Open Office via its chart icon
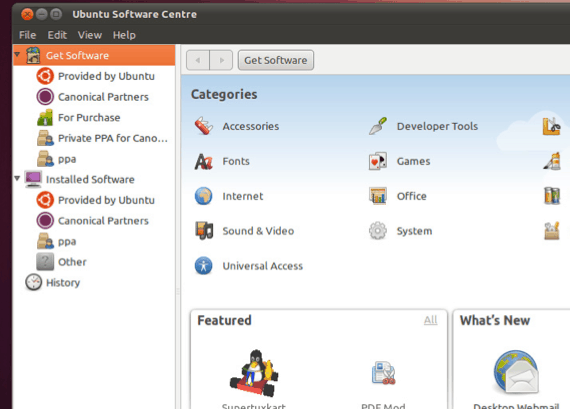The height and width of the screenshot is (409, 570). click(x=378, y=196)
